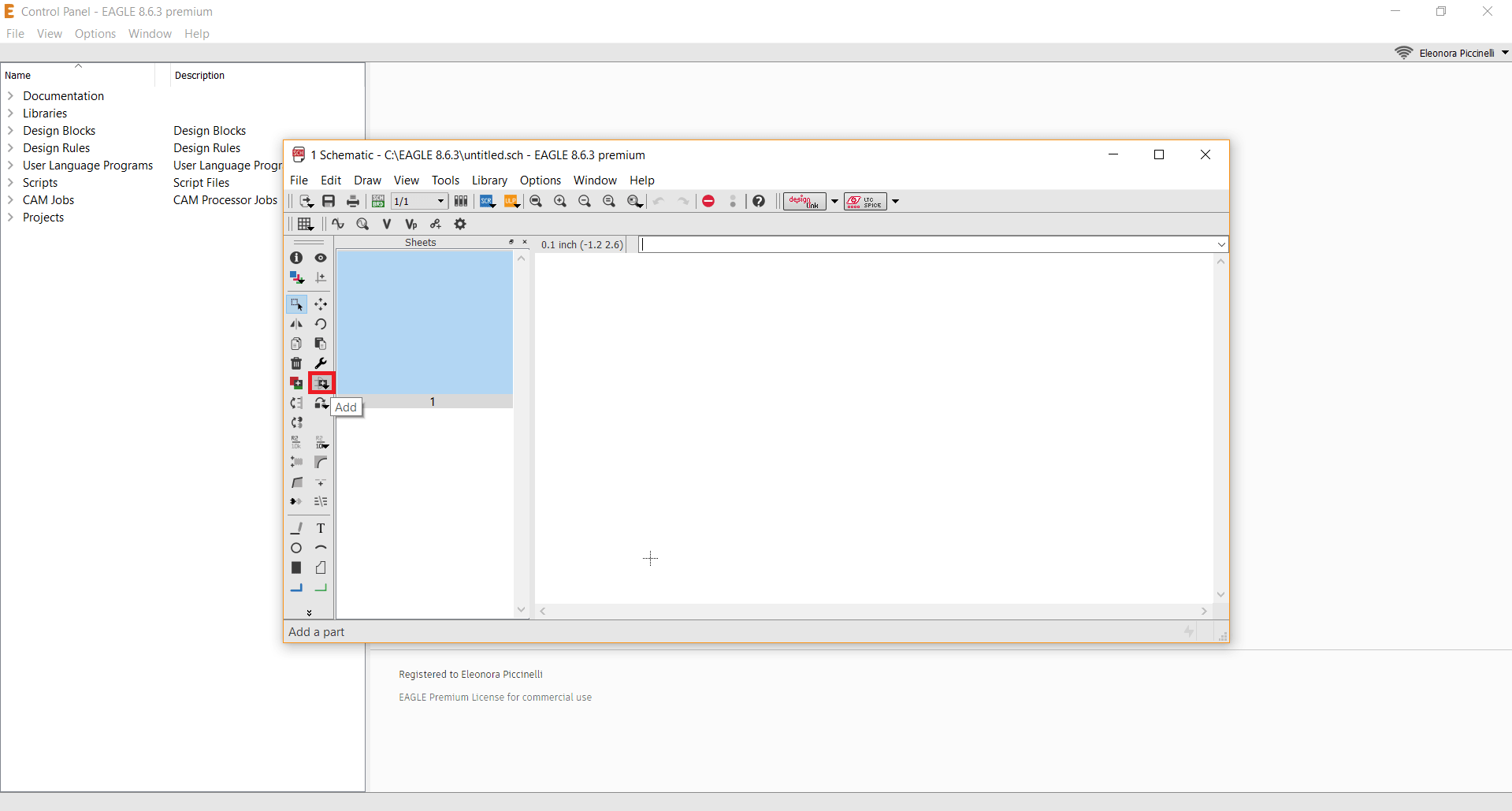The image size is (1512, 811).
Task: Select the blue Bus tool
Action: [296, 588]
